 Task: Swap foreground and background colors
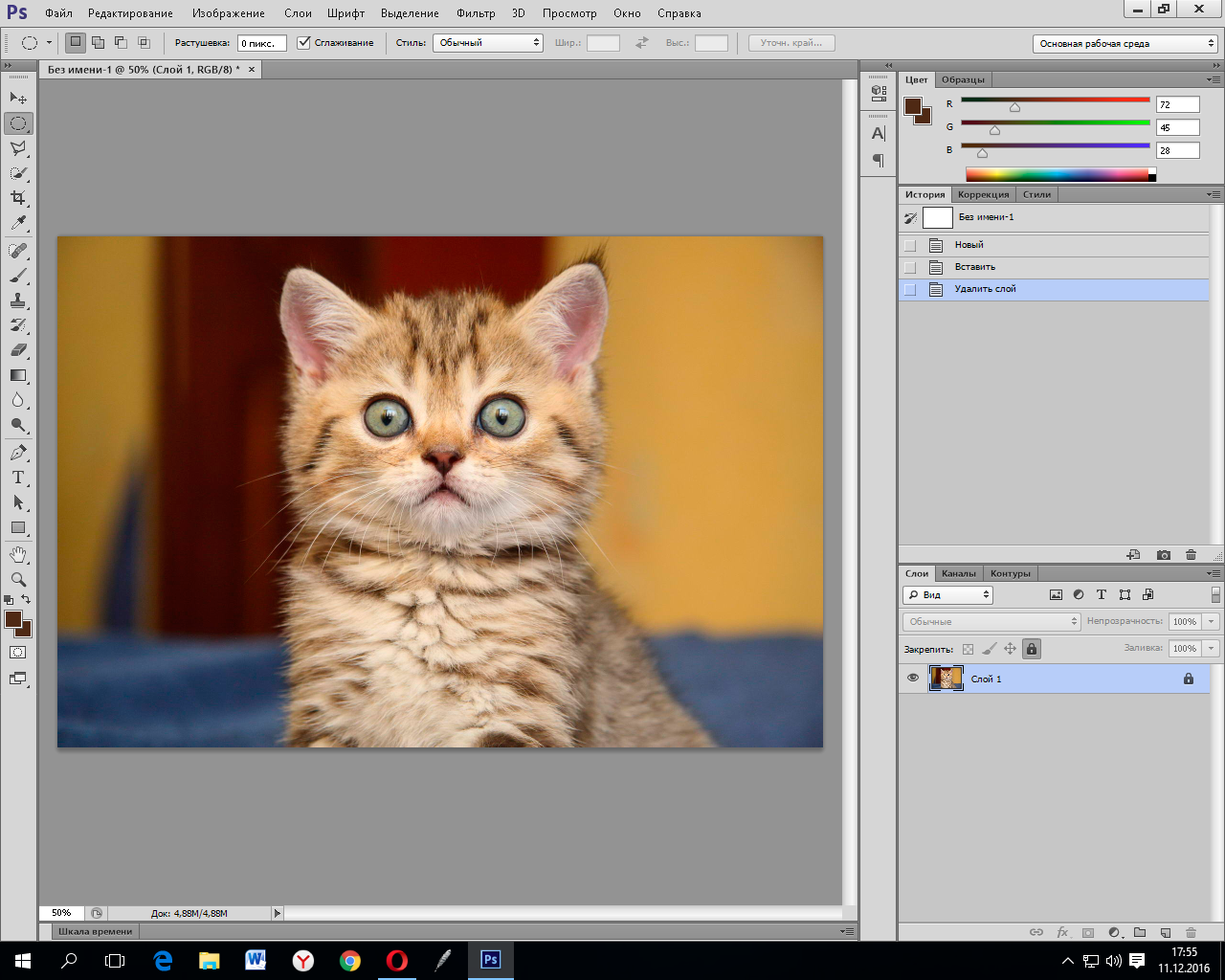(27, 600)
